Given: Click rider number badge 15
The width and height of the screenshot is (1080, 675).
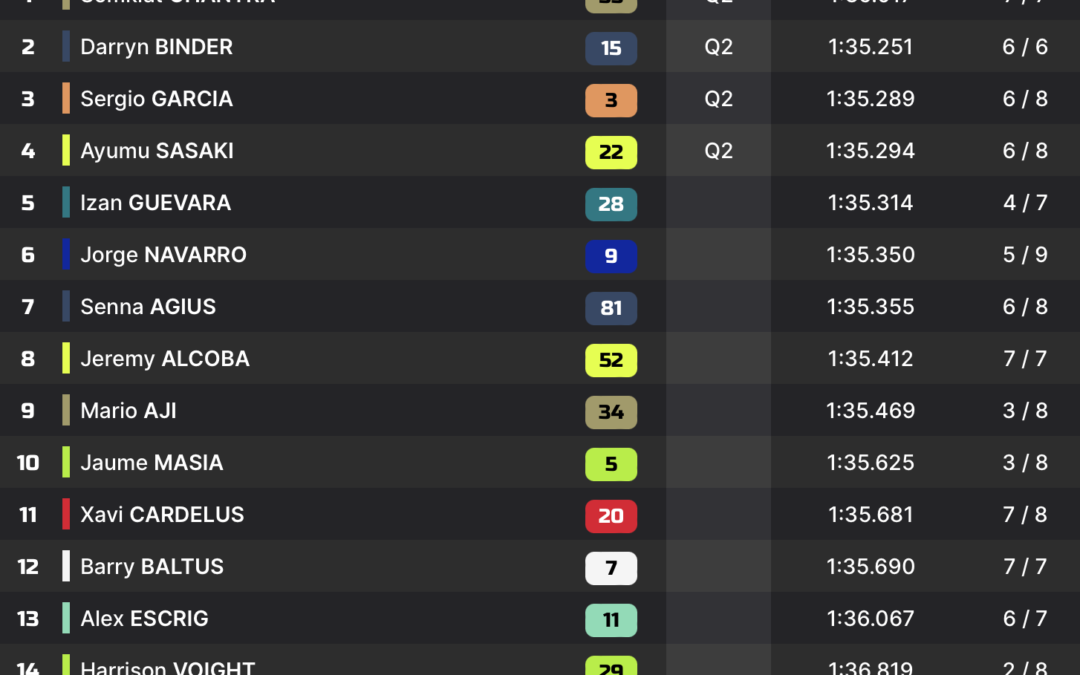Looking at the screenshot, I should point(611,48).
